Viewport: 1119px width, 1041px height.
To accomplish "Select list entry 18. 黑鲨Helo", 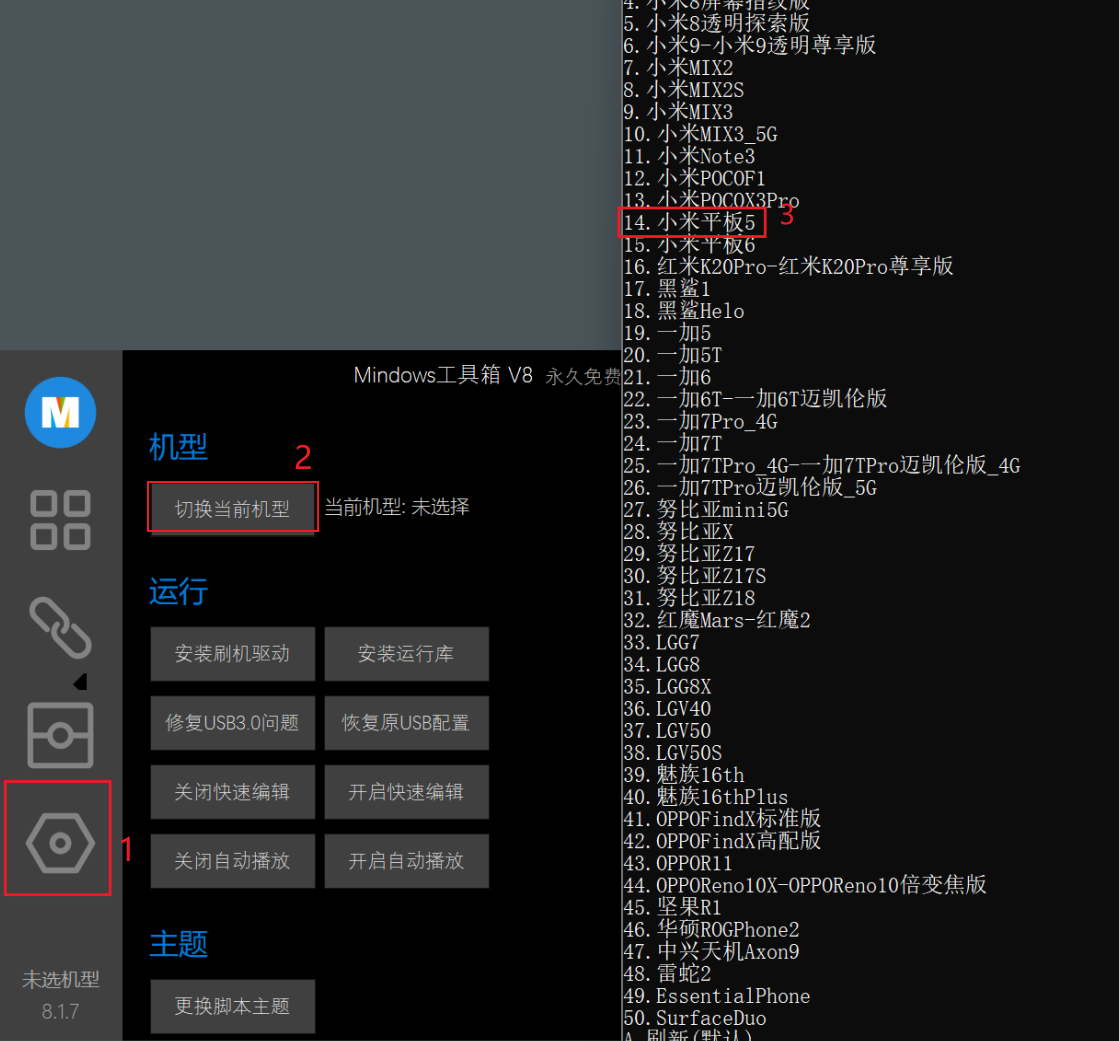I will pos(684,311).
